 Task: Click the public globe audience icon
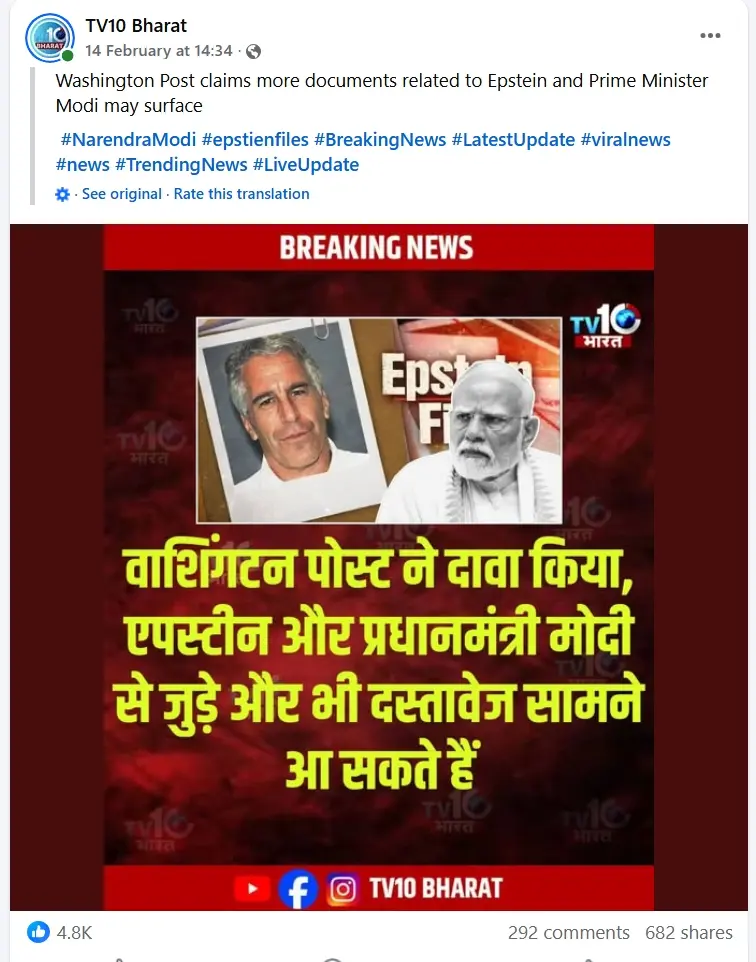click(253, 52)
